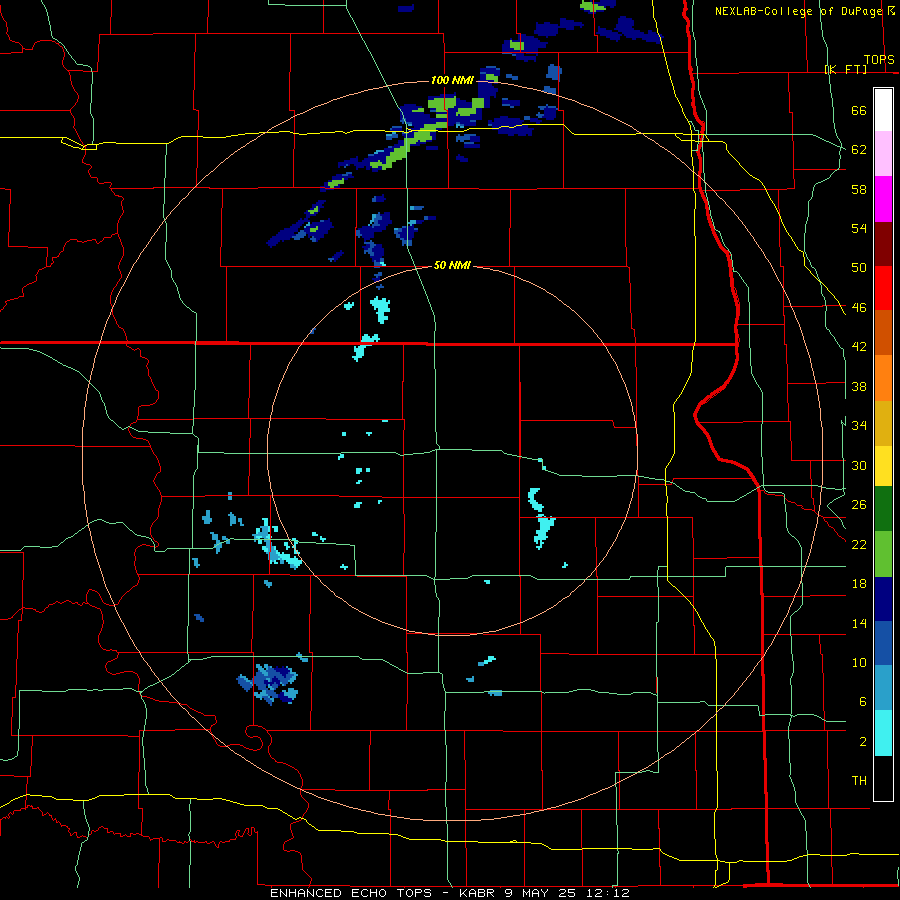900x900 pixels.
Task: Click the 10 scale label
Action: coord(859,662)
